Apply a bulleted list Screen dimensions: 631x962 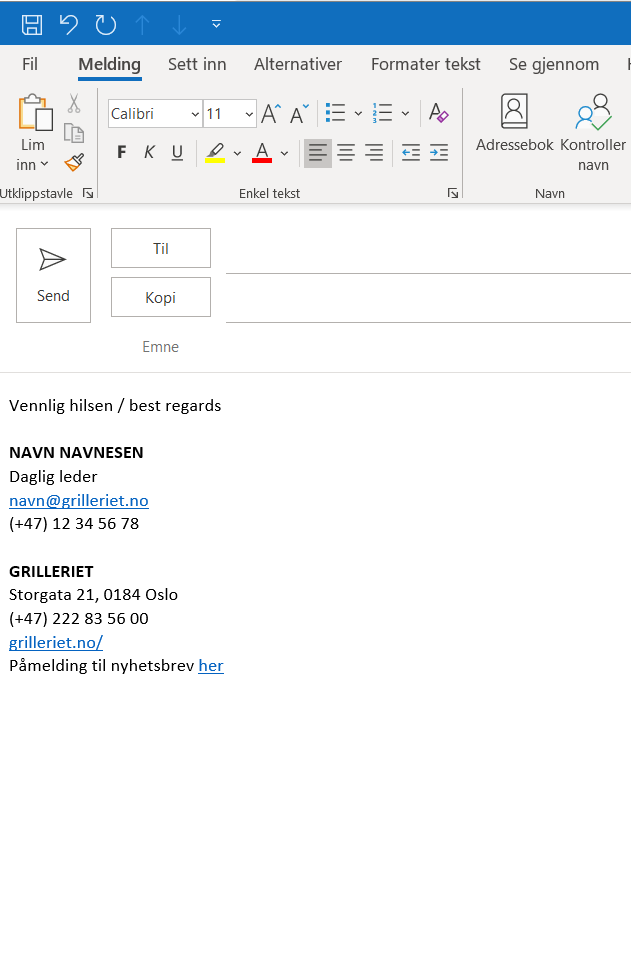pos(335,113)
